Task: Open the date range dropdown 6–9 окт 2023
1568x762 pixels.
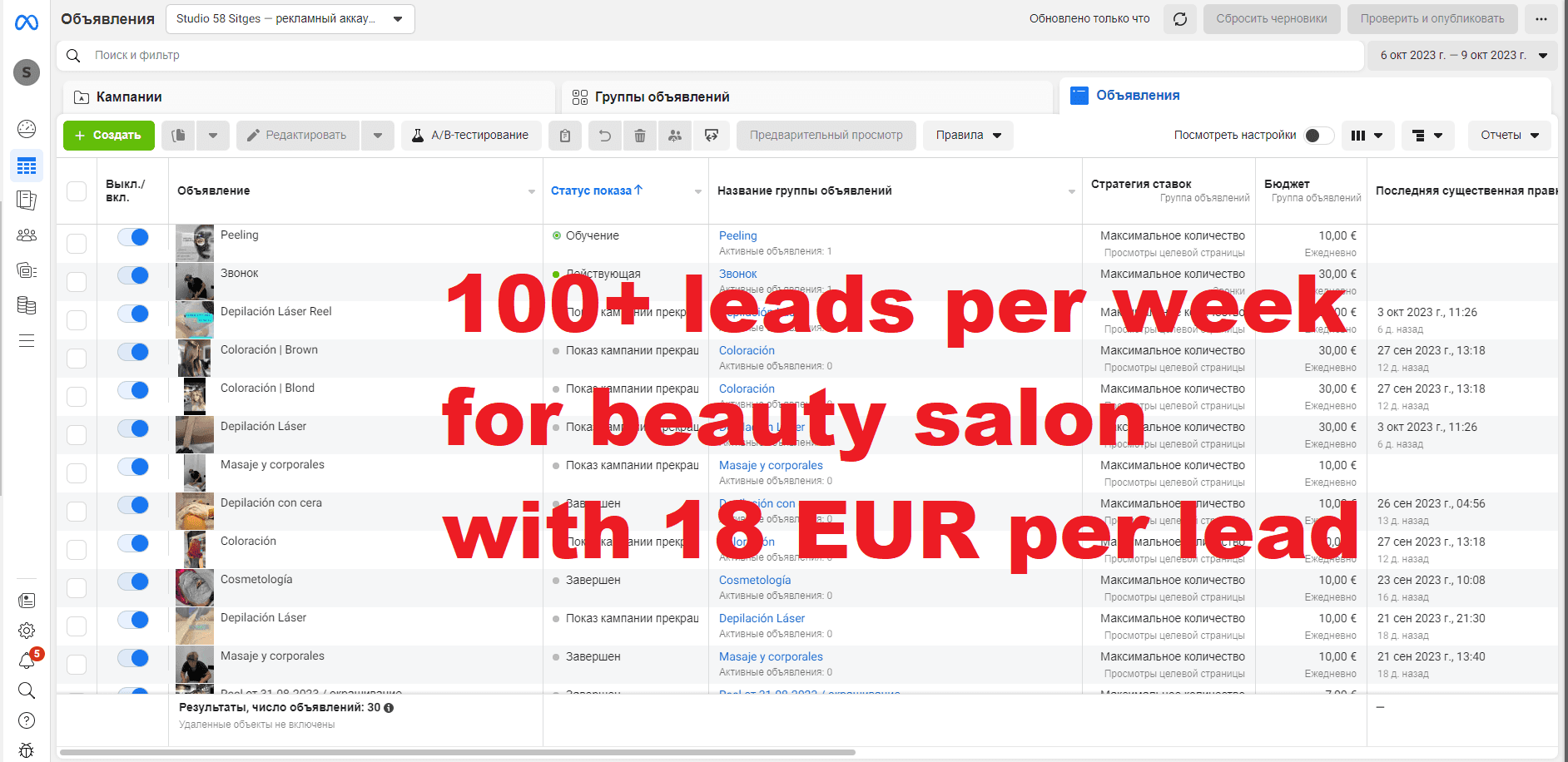Action: 1463,56
